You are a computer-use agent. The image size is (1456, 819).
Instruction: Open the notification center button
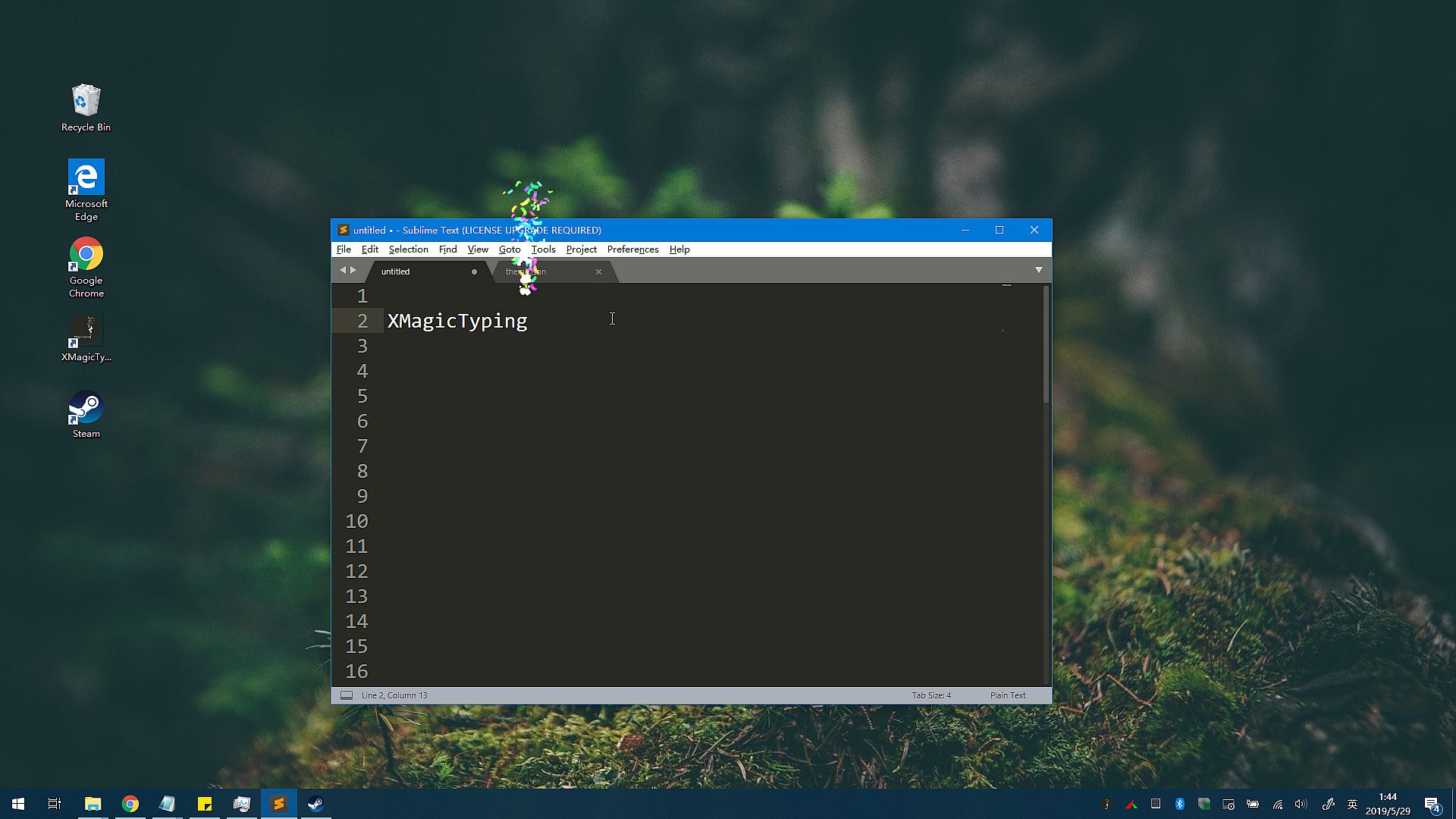[1432, 804]
